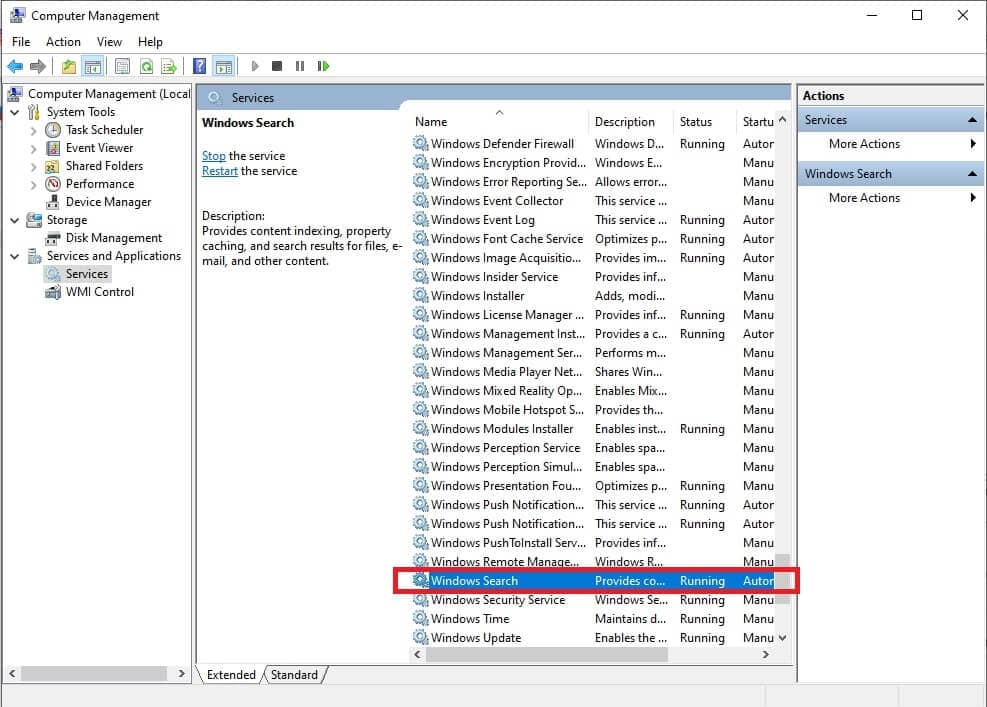The image size is (987, 707).
Task: Open Properties from the toolbar
Action: pyautogui.click(x=122, y=66)
